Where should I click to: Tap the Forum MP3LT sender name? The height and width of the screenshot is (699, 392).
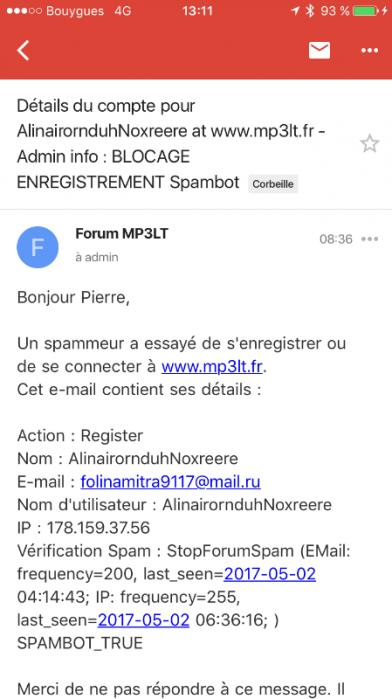(122, 234)
